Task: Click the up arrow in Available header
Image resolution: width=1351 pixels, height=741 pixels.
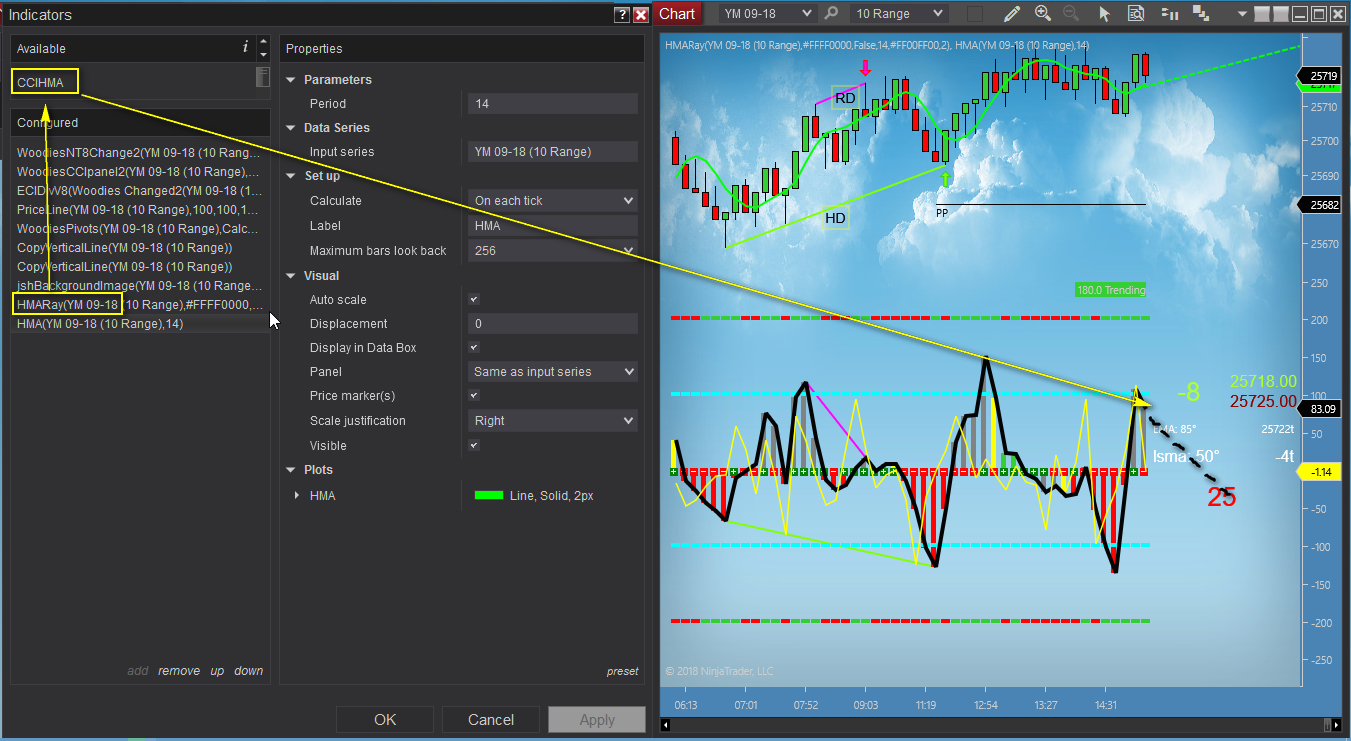Action: coord(263,42)
